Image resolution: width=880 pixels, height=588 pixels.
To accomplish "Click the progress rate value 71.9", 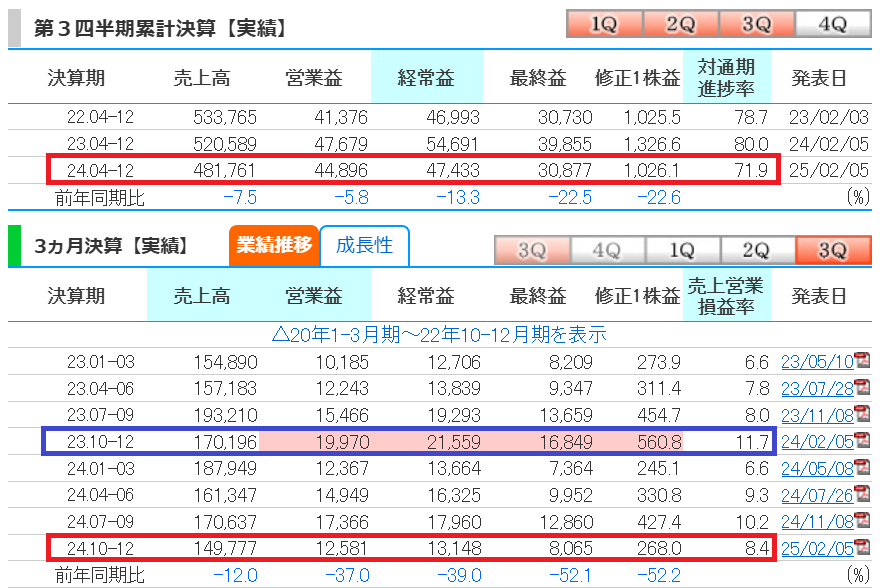I will pos(751,170).
